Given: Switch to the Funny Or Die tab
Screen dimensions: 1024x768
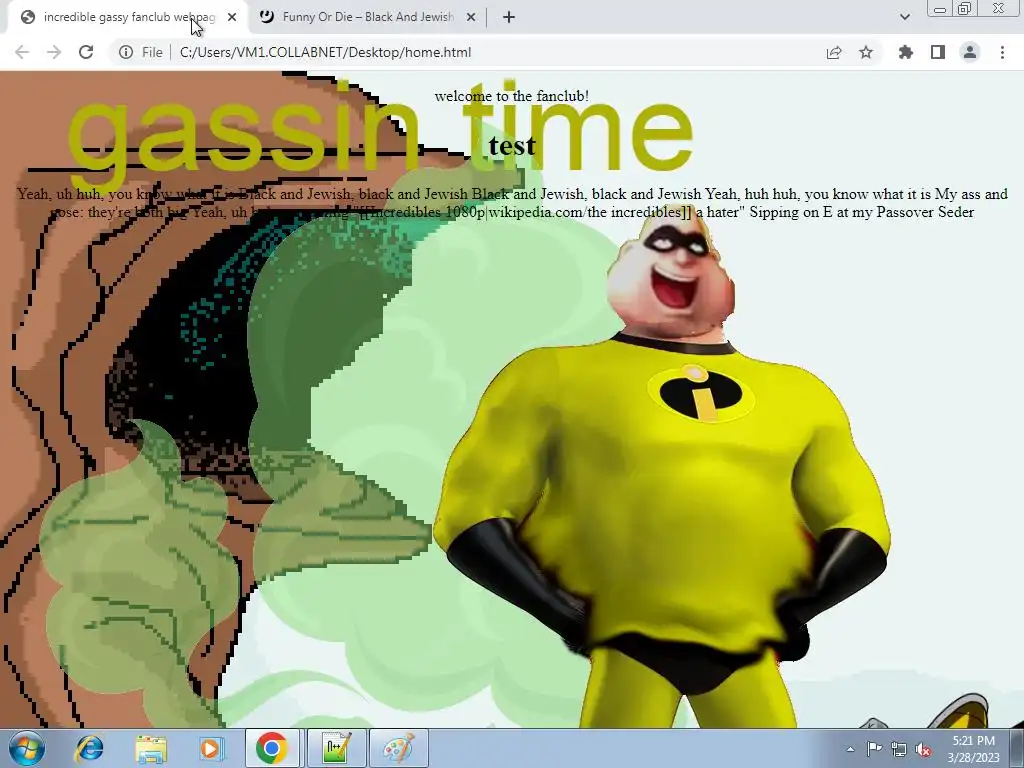Looking at the screenshot, I should click(x=367, y=17).
